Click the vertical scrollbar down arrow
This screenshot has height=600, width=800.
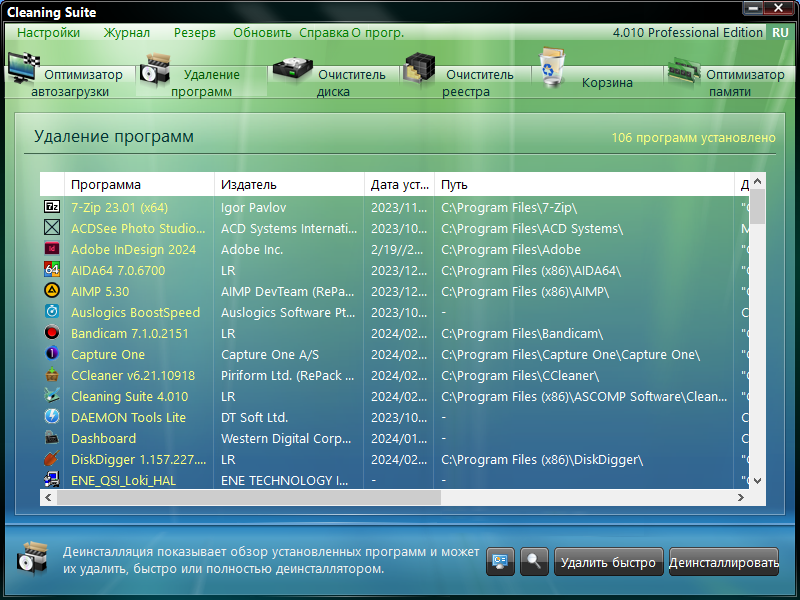758,481
